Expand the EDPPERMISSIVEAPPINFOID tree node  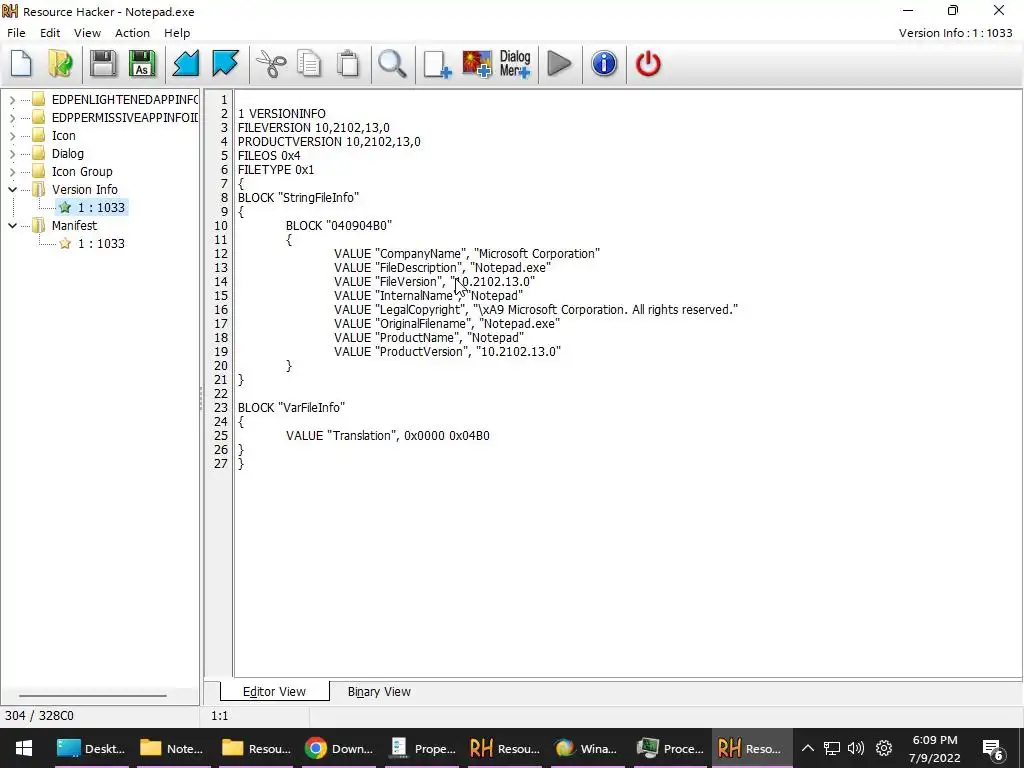pos(12,118)
